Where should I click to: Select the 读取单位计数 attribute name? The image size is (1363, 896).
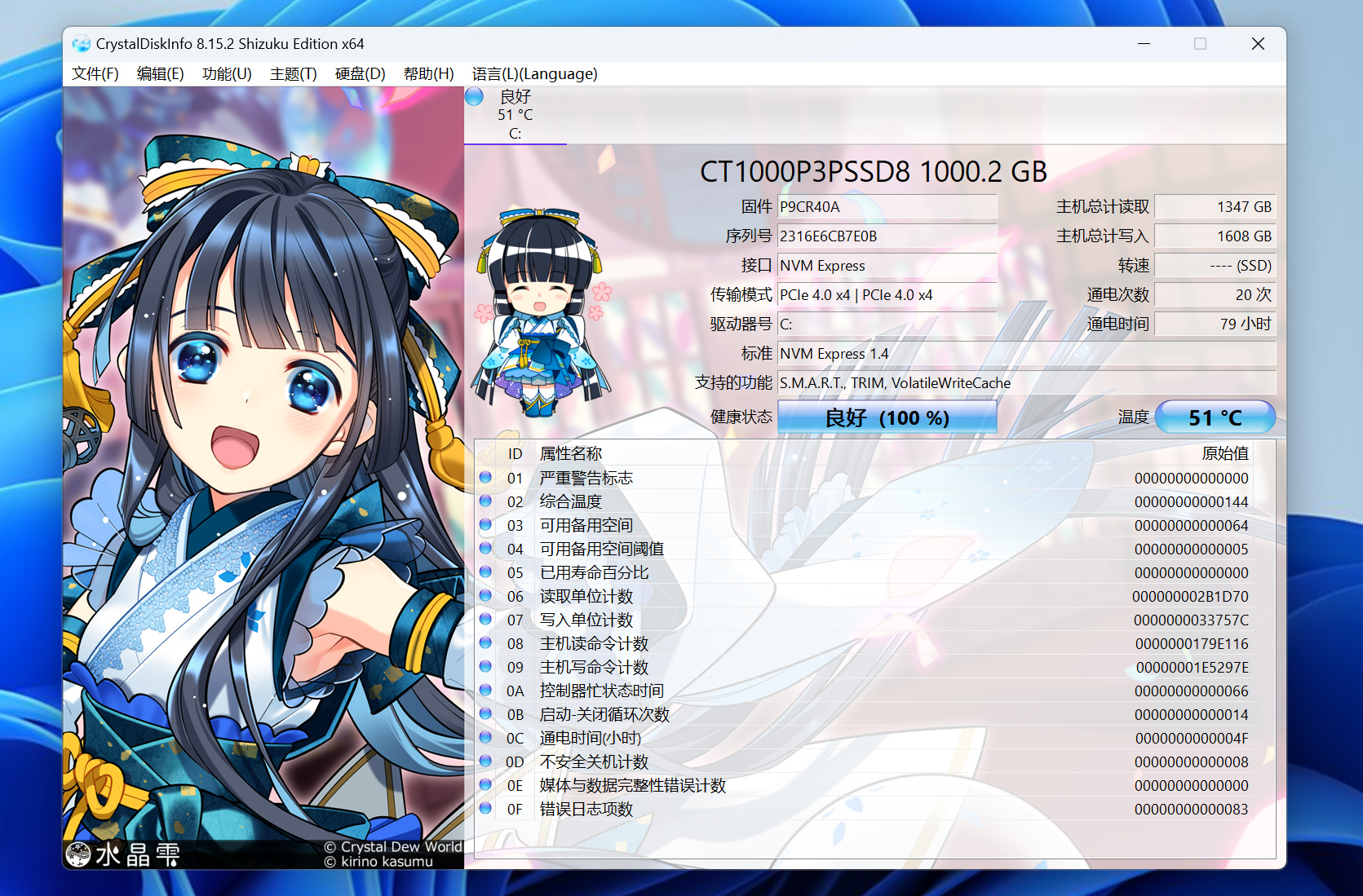(x=586, y=596)
